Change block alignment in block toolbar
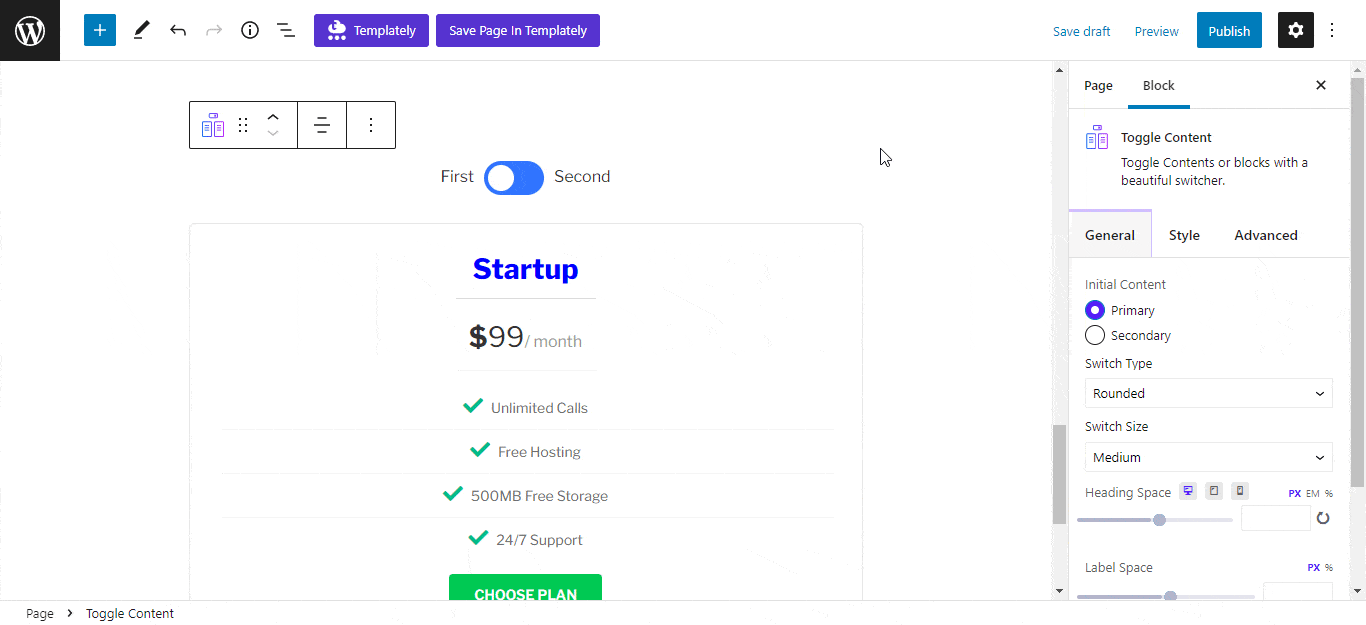This screenshot has width=1366, height=625. click(x=322, y=125)
